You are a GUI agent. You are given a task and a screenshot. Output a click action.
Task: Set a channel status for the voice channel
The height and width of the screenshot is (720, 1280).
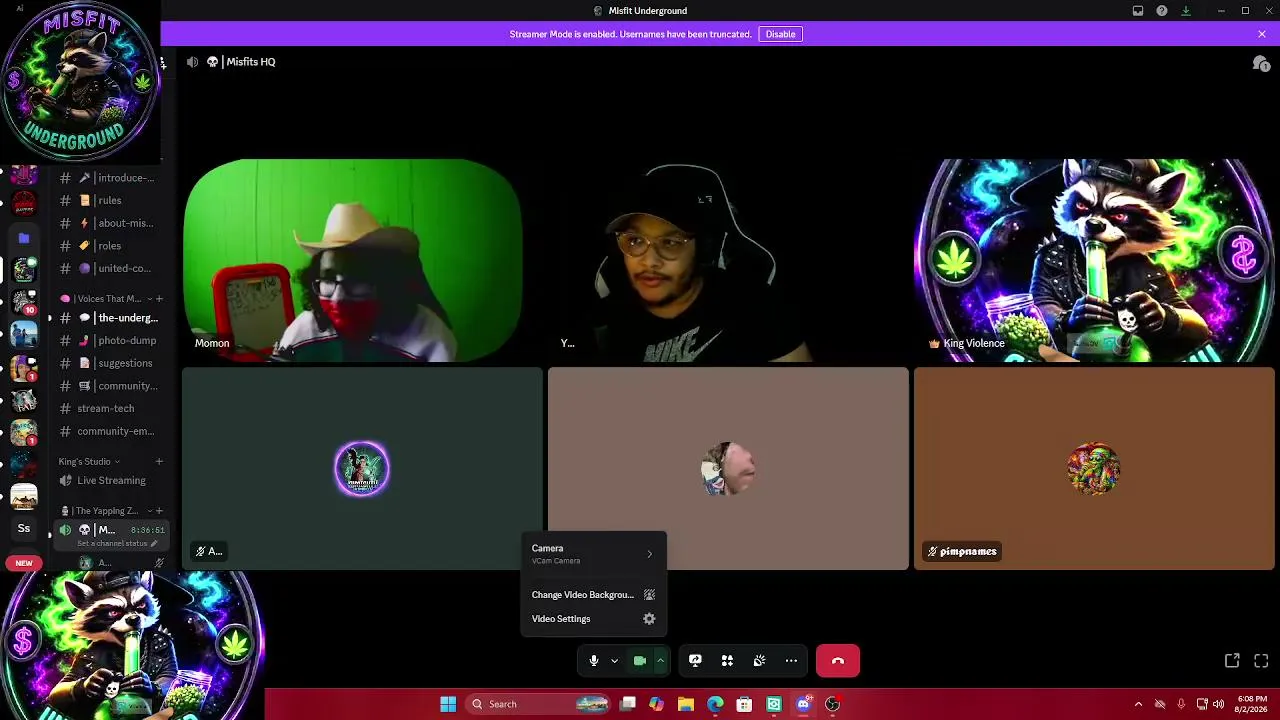point(117,544)
